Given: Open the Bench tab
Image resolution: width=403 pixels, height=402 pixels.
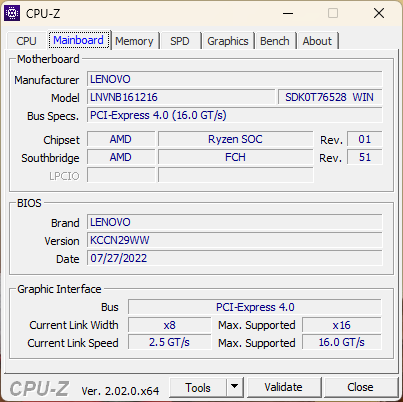Looking at the screenshot, I should [x=275, y=41].
